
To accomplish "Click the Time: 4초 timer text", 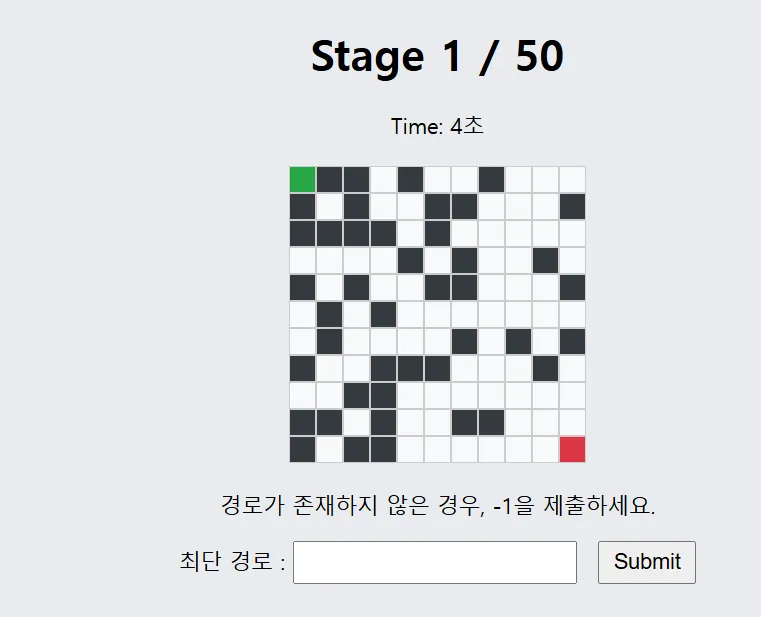I will point(437,127).
